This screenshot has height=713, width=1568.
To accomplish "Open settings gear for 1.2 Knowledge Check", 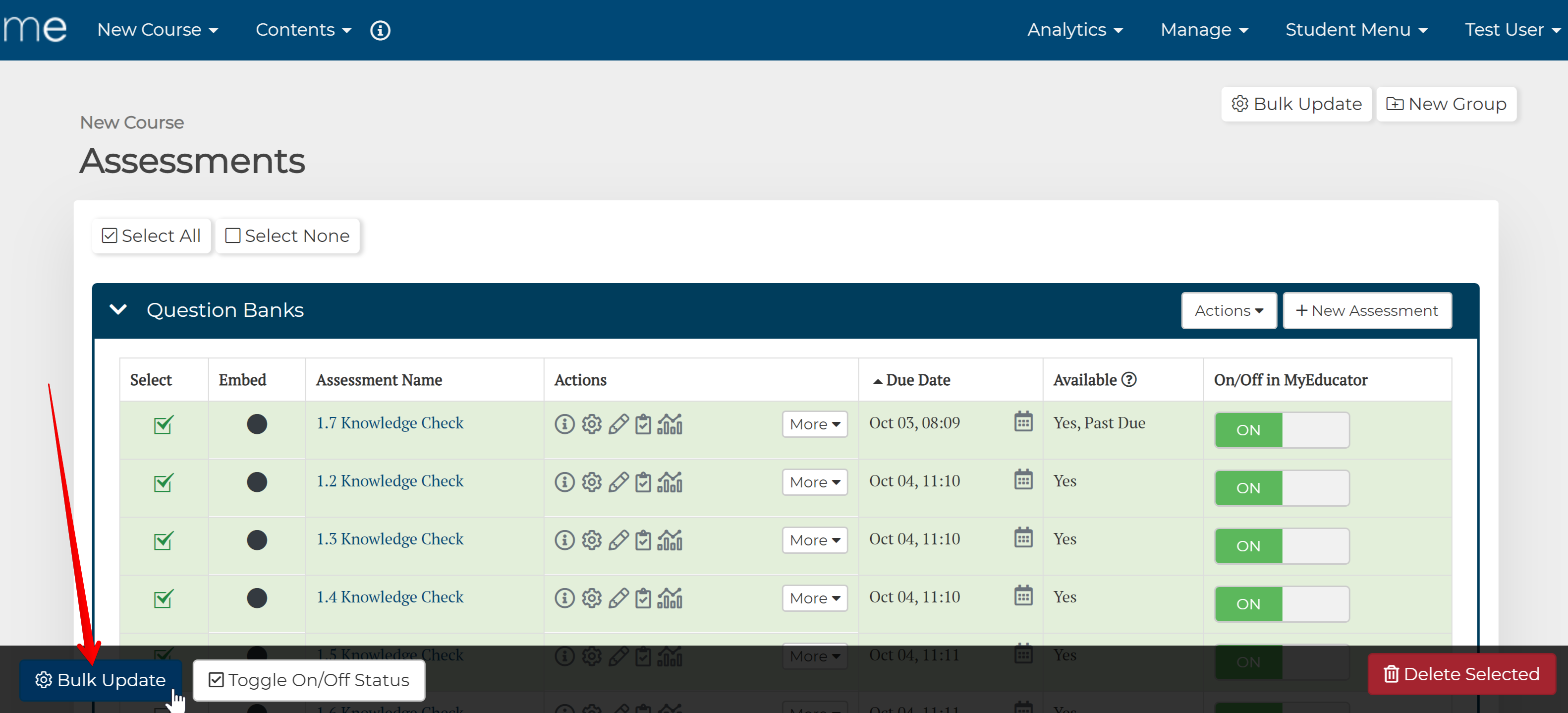I will [591, 482].
